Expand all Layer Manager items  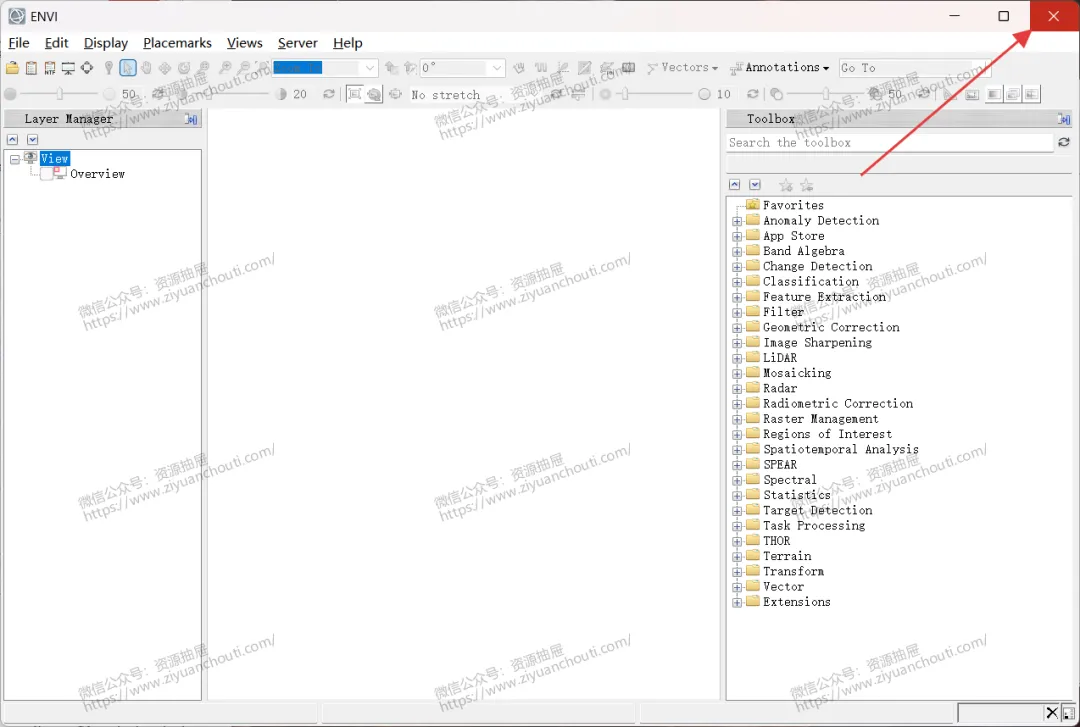[x=32, y=139]
